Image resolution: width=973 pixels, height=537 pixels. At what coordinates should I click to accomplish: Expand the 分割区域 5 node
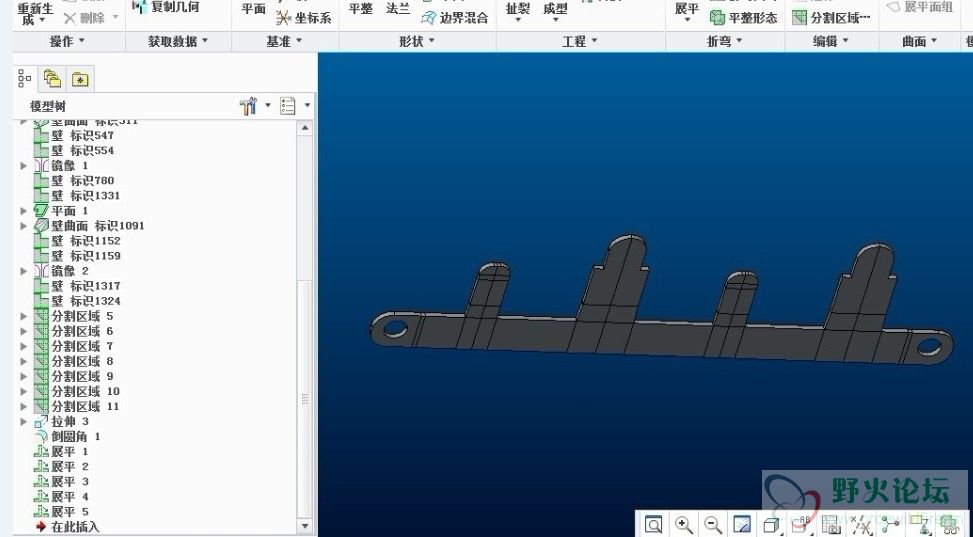pyautogui.click(x=24, y=317)
